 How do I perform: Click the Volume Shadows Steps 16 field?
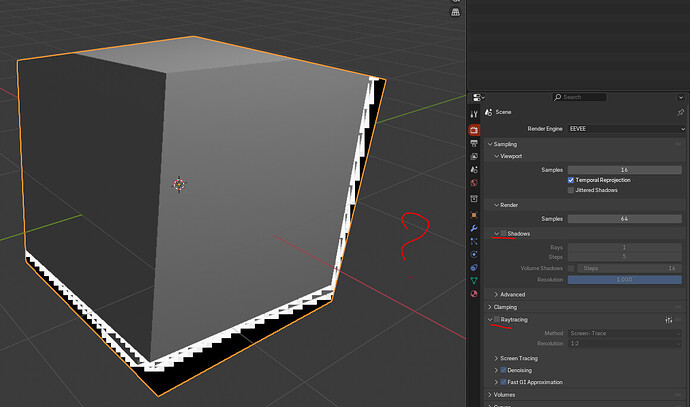click(629, 268)
